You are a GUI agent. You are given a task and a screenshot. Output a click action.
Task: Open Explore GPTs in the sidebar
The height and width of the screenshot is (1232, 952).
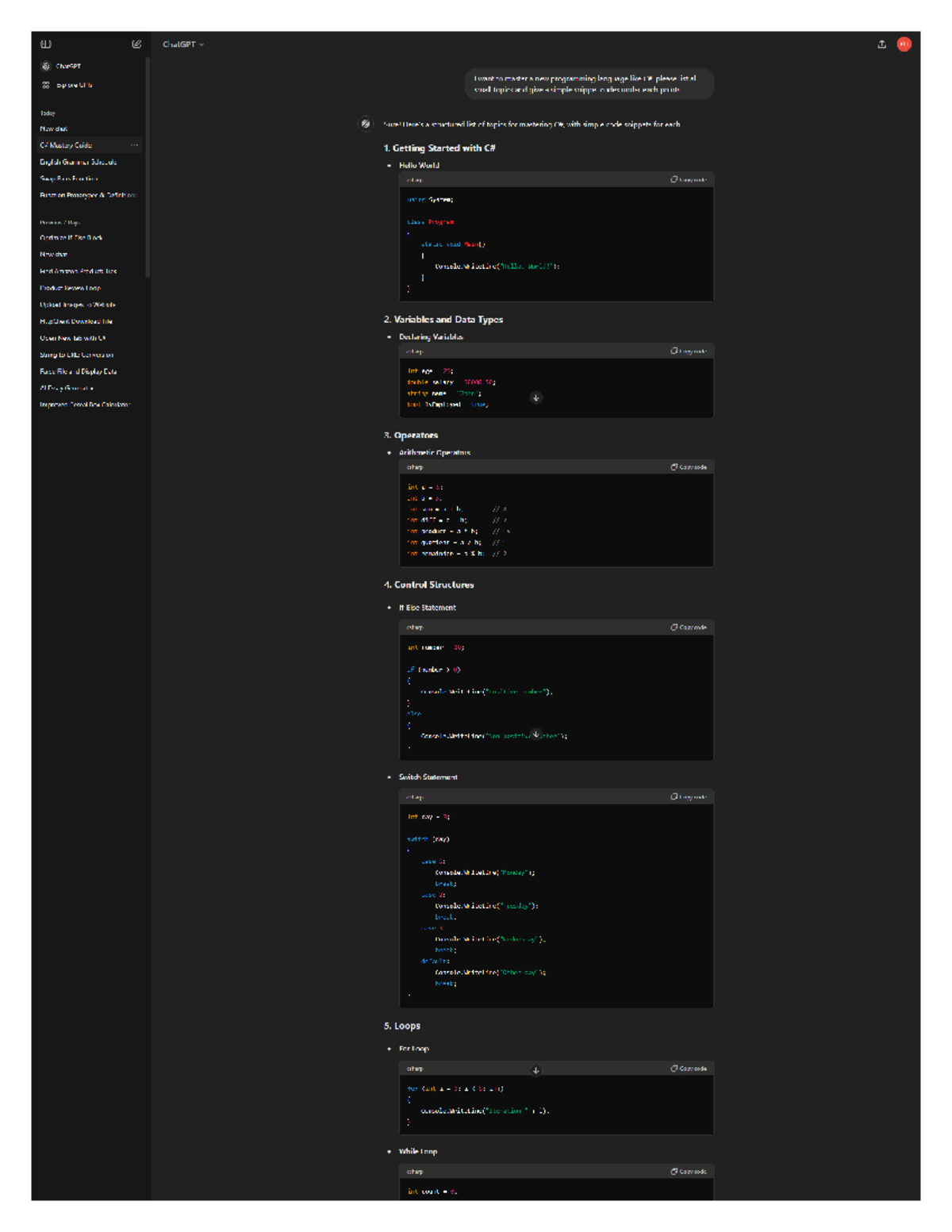pyautogui.click(x=67, y=85)
